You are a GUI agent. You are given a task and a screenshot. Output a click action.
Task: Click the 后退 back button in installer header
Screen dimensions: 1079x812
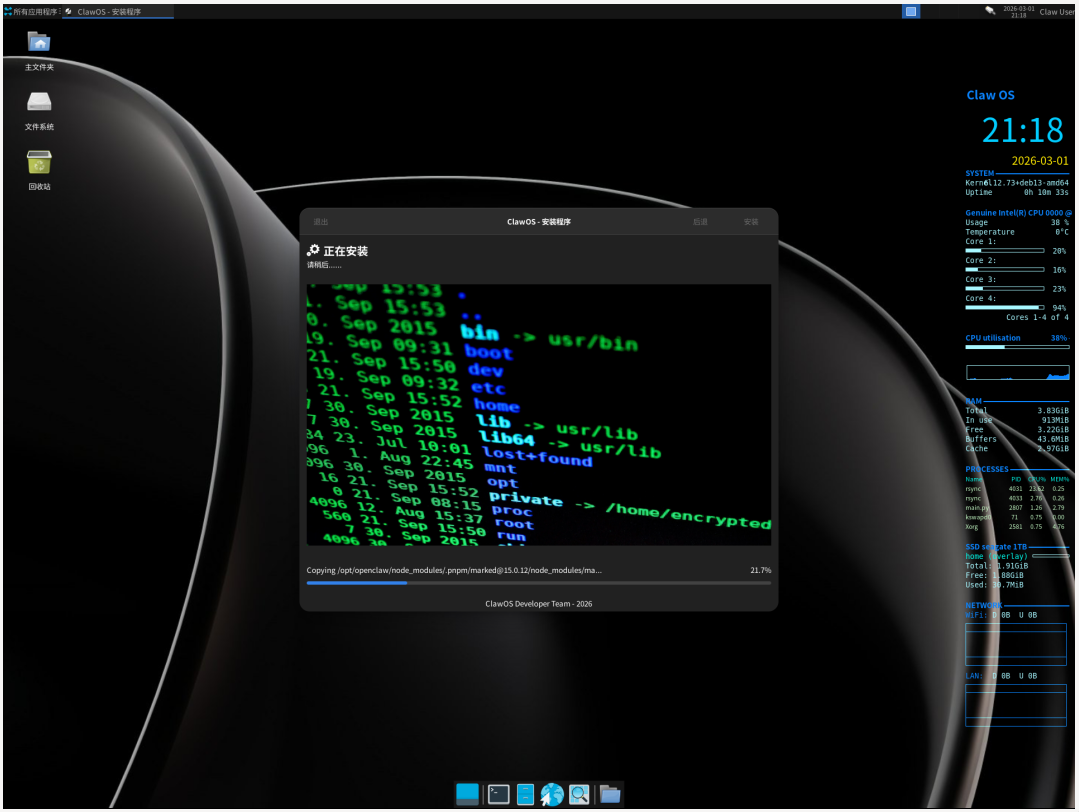tap(700, 222)
